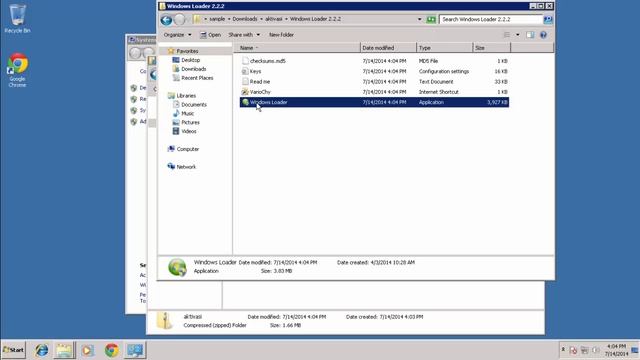Select Libraries in the navigation pane
Viewport: 640px width, 360px height.
click(186, 96)
